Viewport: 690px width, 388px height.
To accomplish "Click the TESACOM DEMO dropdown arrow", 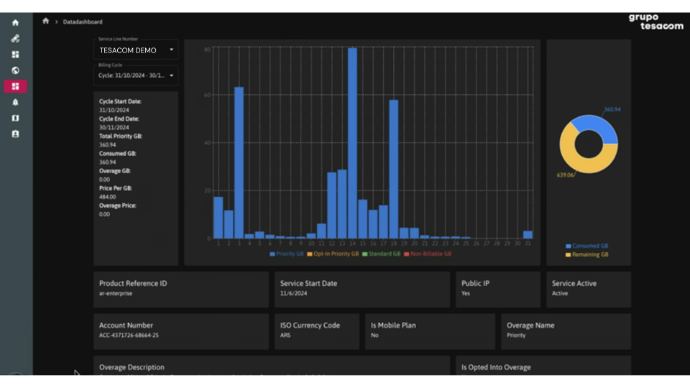I will click(171, 50).
